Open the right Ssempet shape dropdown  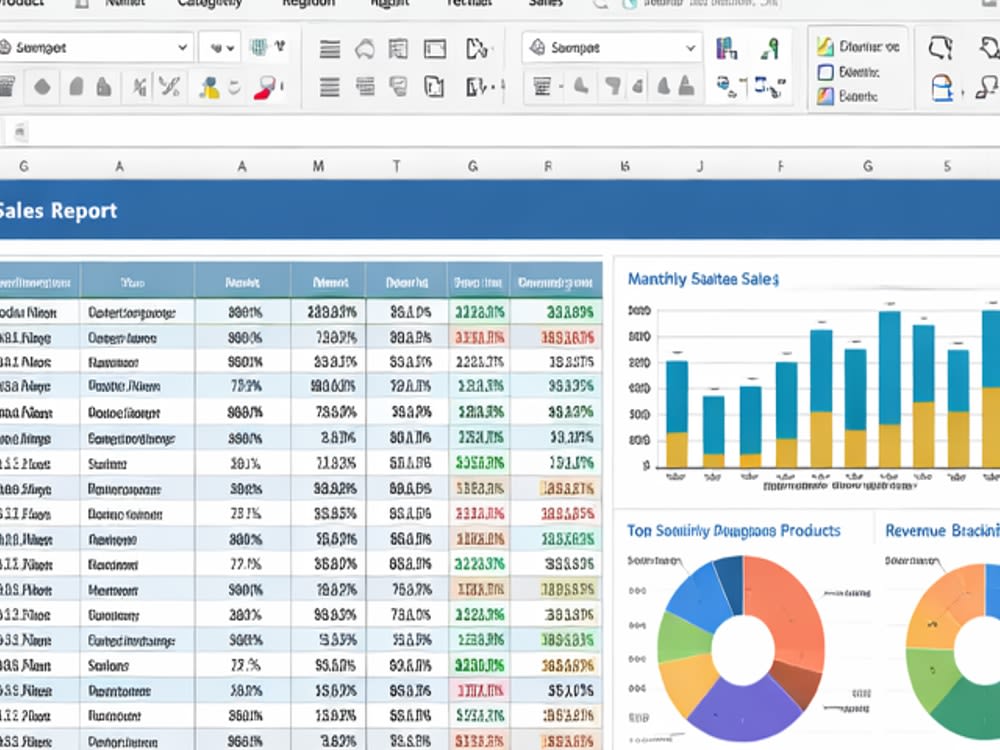[612, 47]
